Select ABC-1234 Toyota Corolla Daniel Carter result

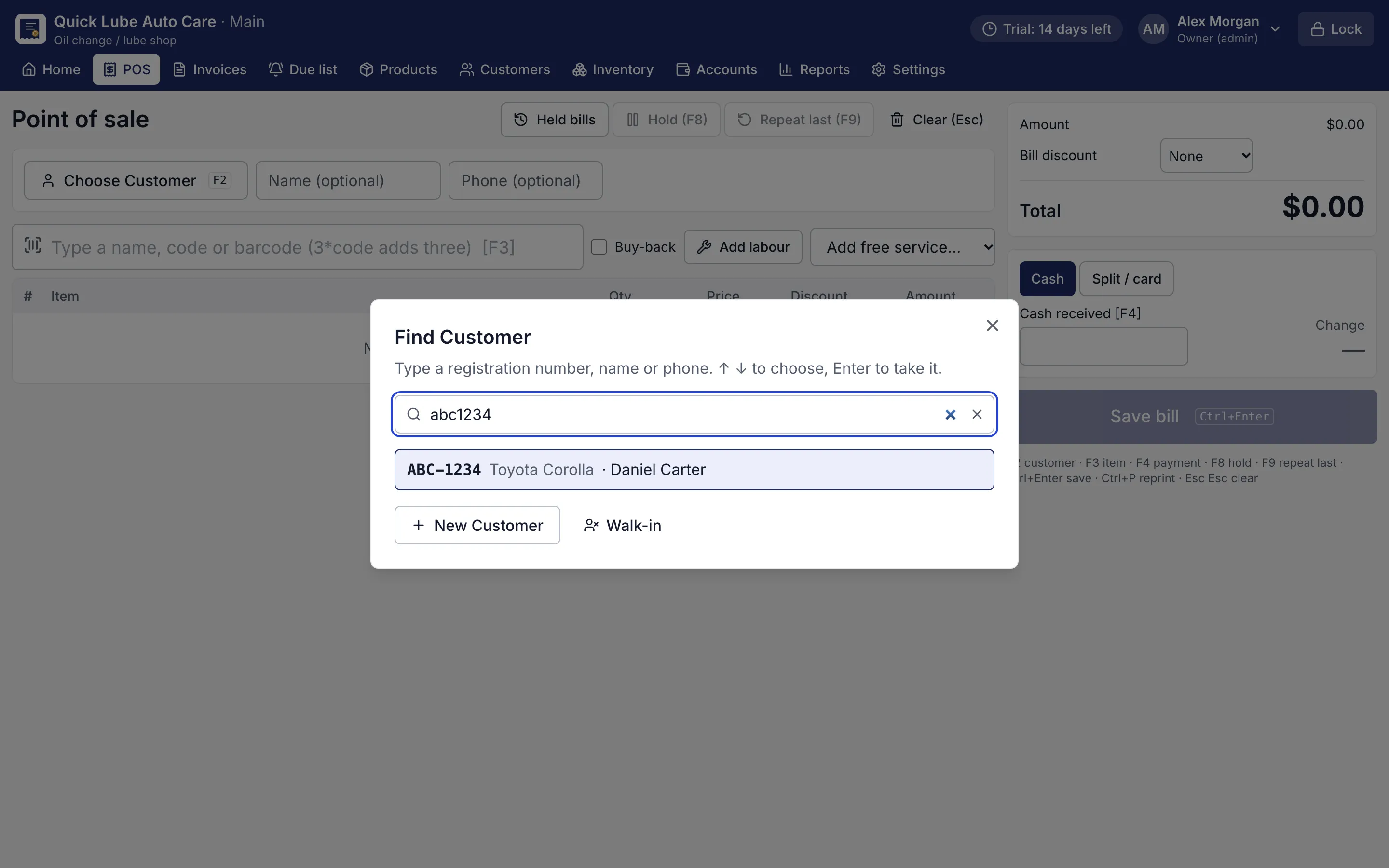[x=694, y=470]
